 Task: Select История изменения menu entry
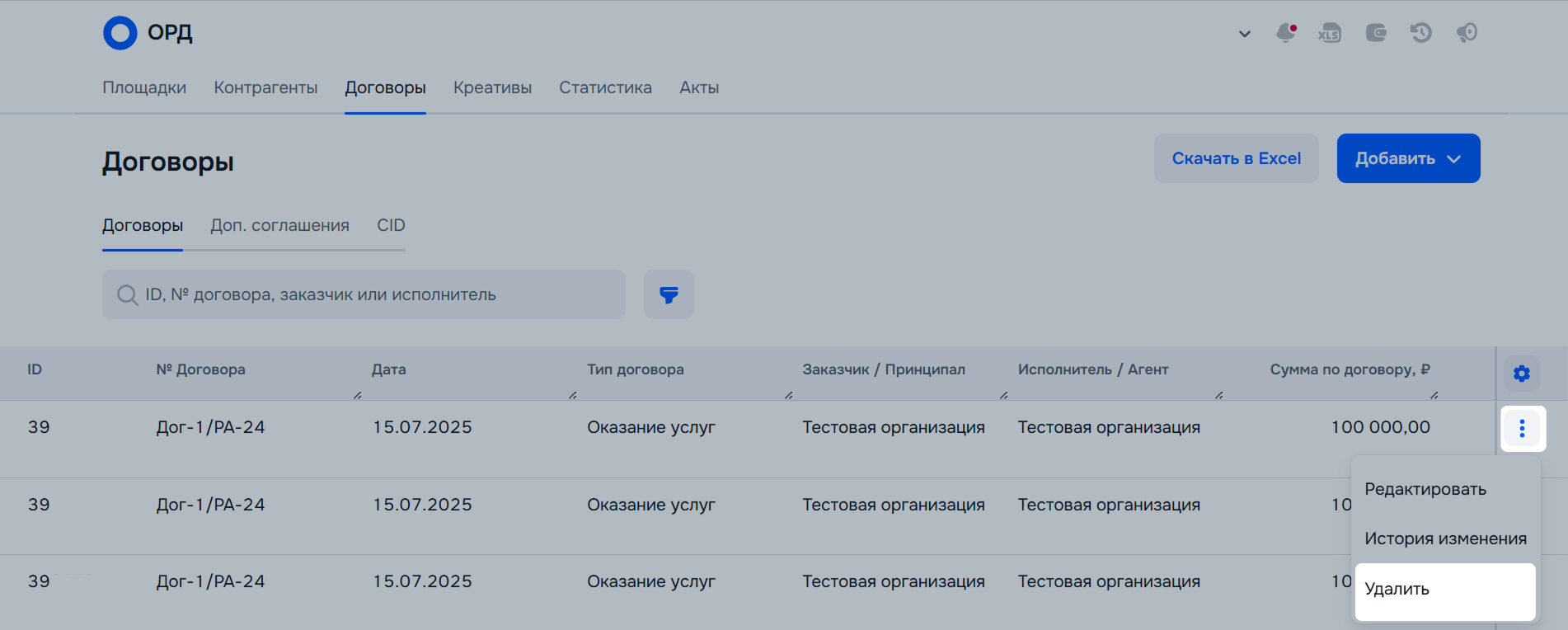1445,538
